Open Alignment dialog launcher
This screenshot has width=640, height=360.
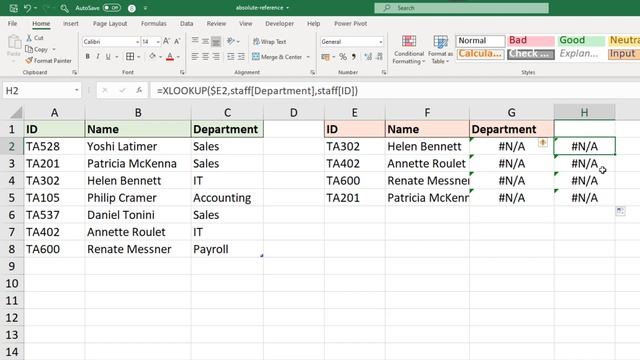[312, 72]
